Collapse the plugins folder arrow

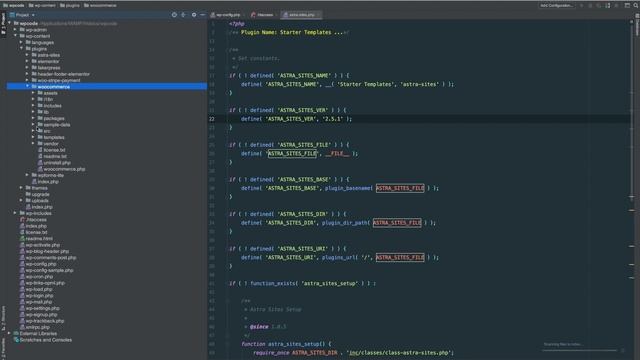pyautogui.click(x=21, y=49)
